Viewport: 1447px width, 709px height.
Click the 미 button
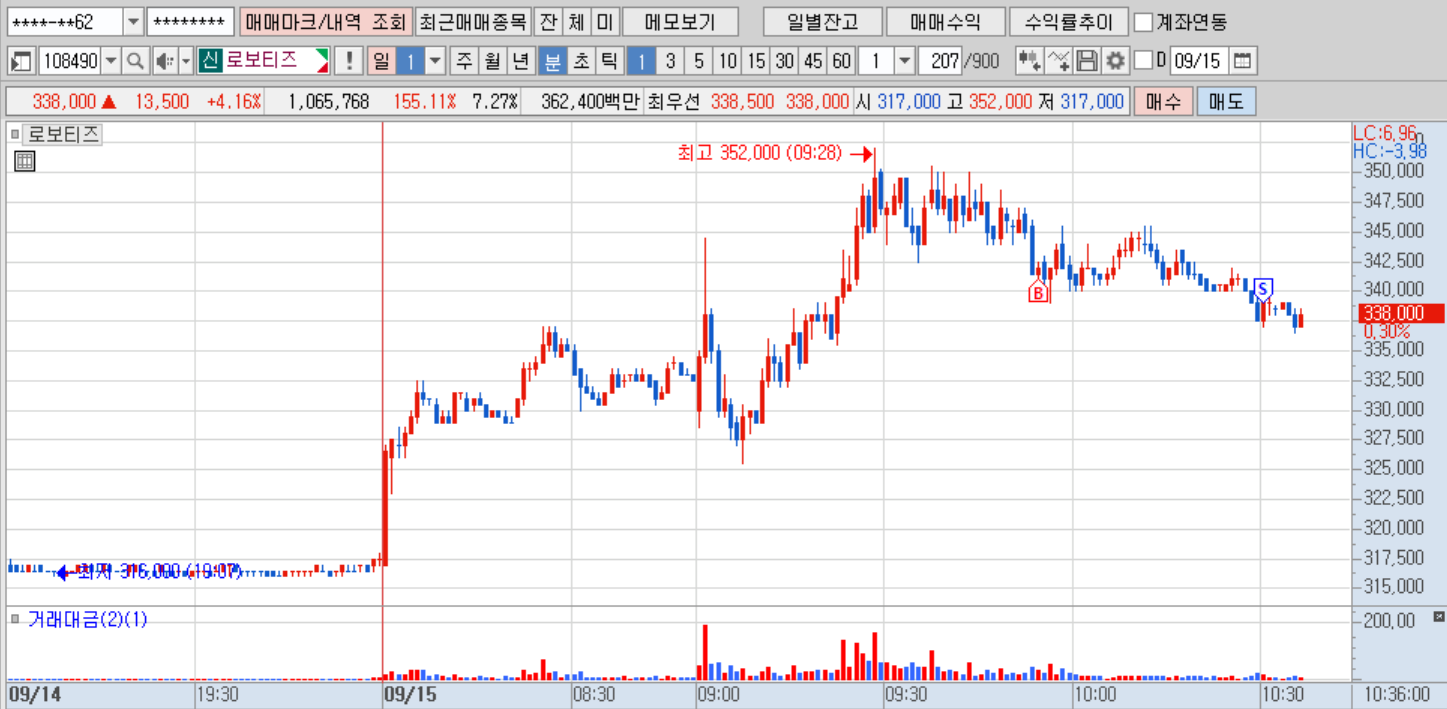click(x=605, y=21)
